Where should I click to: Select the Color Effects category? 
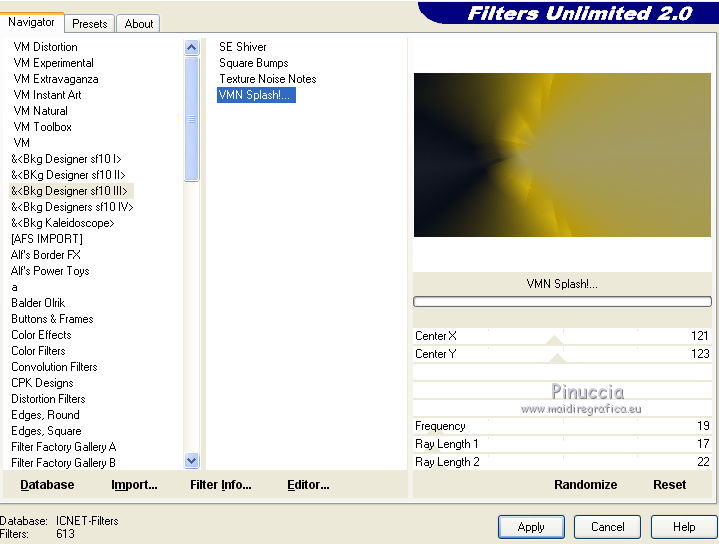tap(41, 335)
